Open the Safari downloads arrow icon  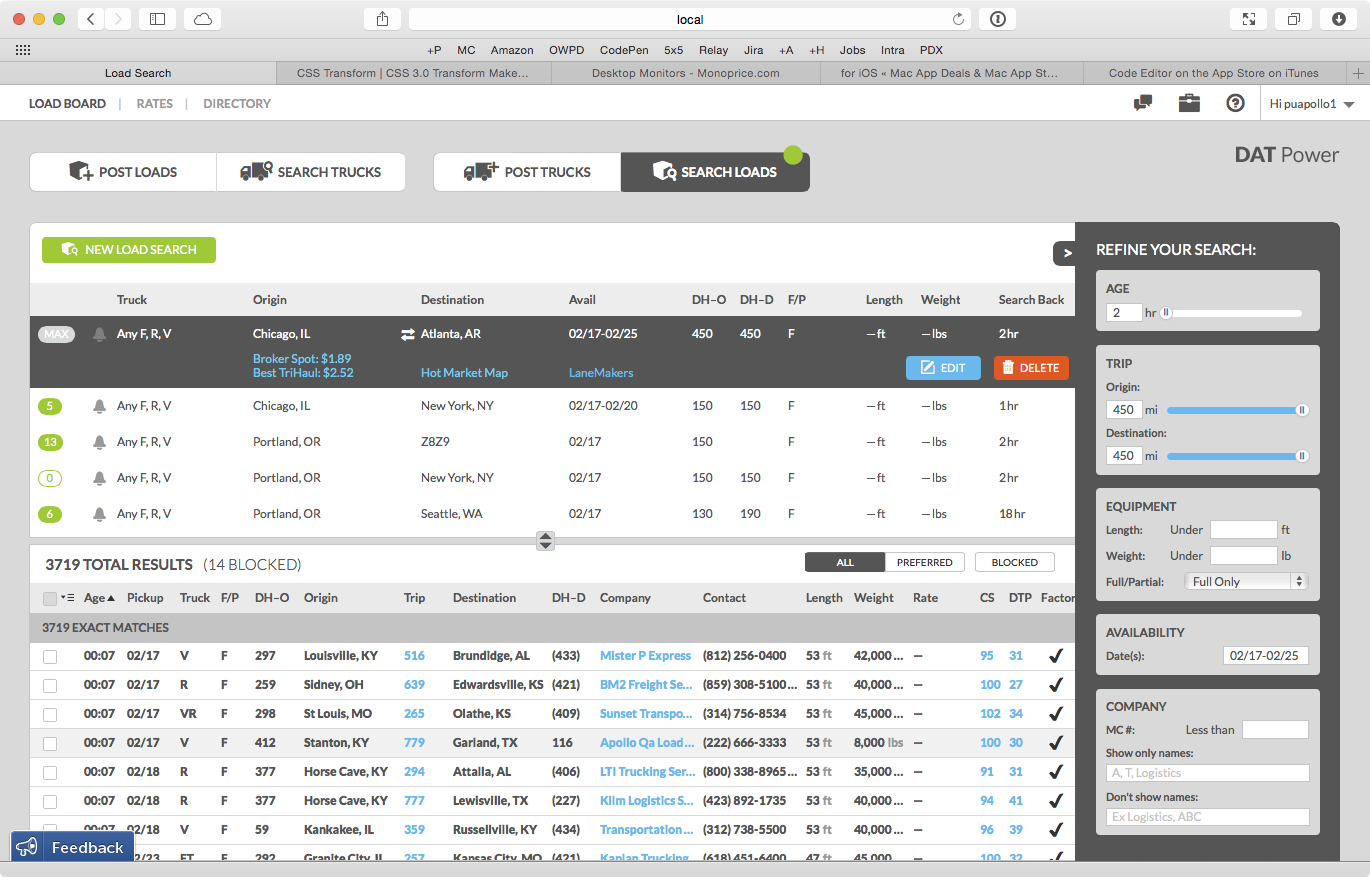click(x=1339, y=19)
